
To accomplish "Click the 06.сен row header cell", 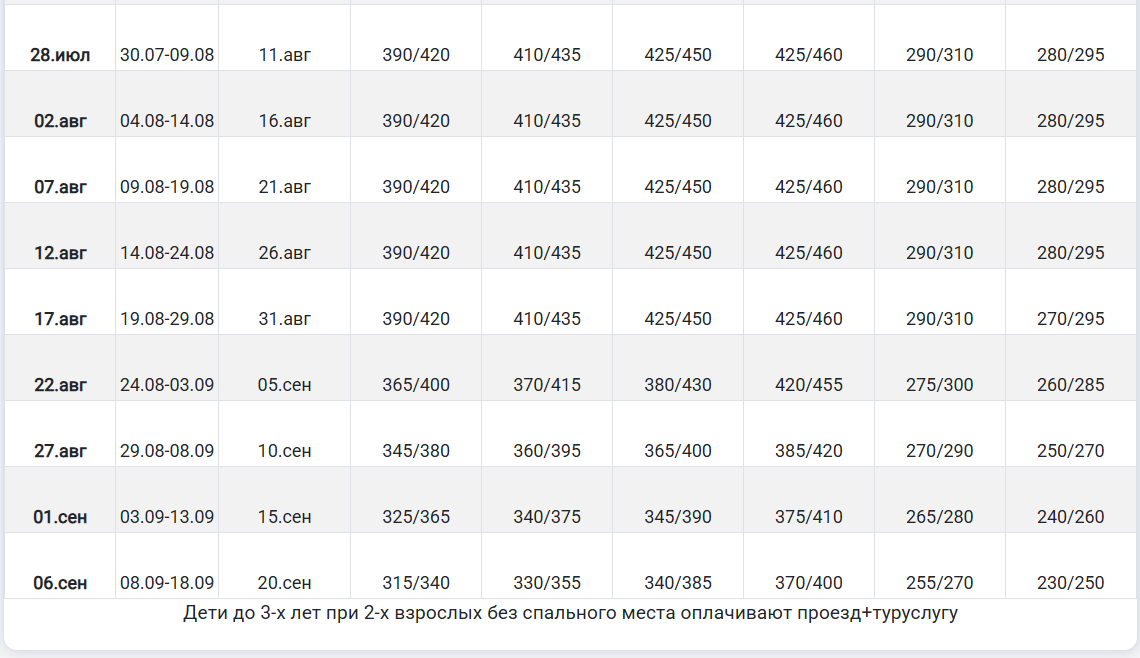I will (60, 583).
